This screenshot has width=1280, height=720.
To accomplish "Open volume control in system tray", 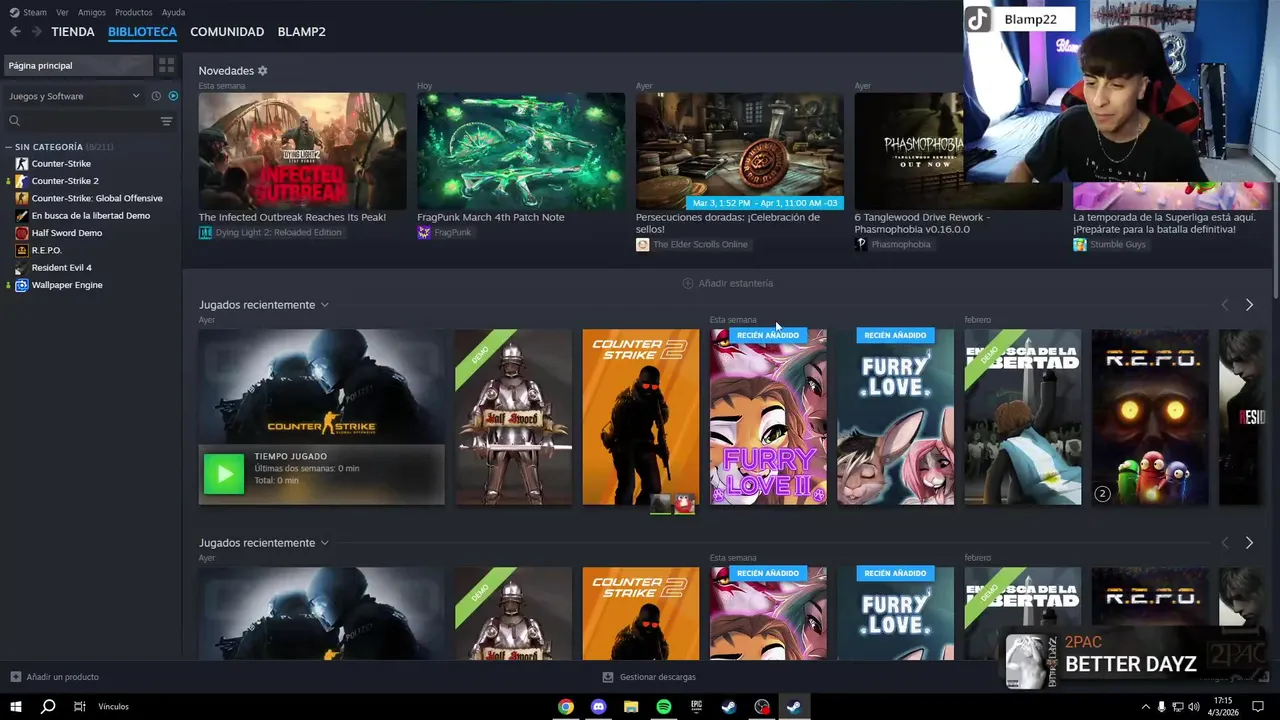I will click(x=1193, y=706).
